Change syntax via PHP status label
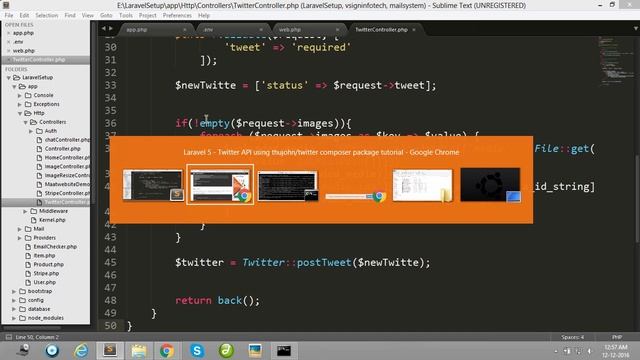Image resolution: width=640 pixels, height=360 pixels. [617, 337]
